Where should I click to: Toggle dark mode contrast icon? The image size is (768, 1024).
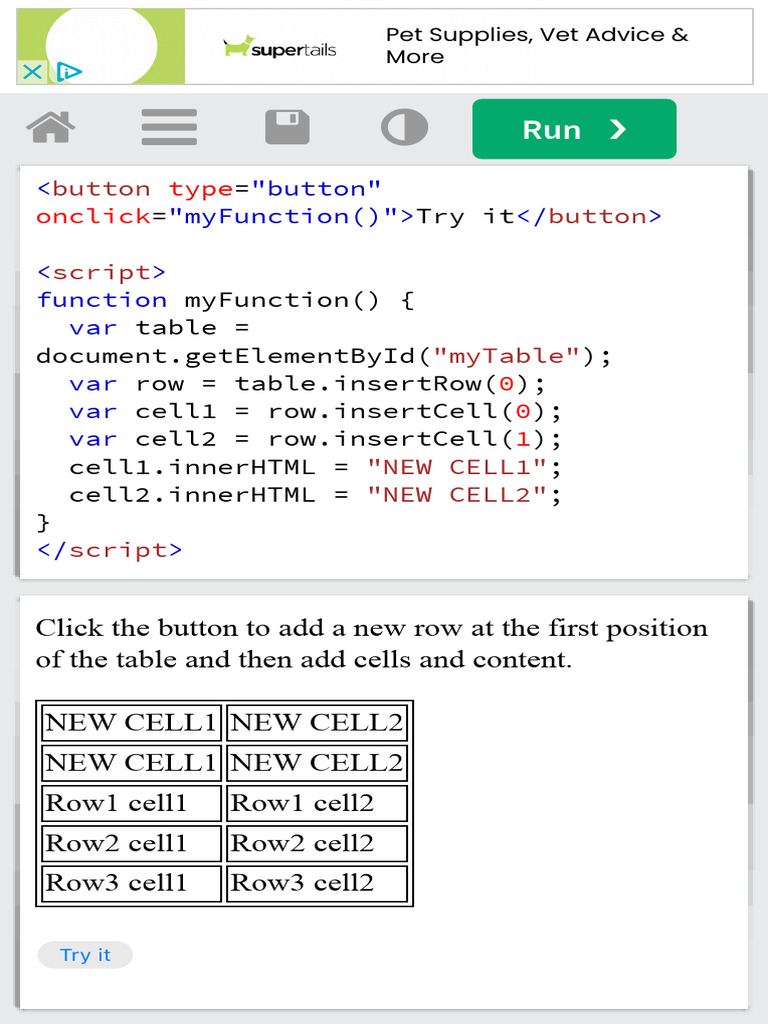point(405,127)
